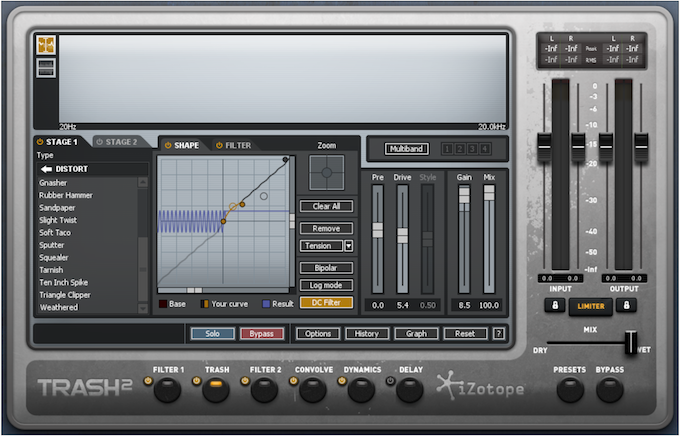This screenshot has width=680, height=436.
Task: Click the red Bypass button
Action: 262,334
